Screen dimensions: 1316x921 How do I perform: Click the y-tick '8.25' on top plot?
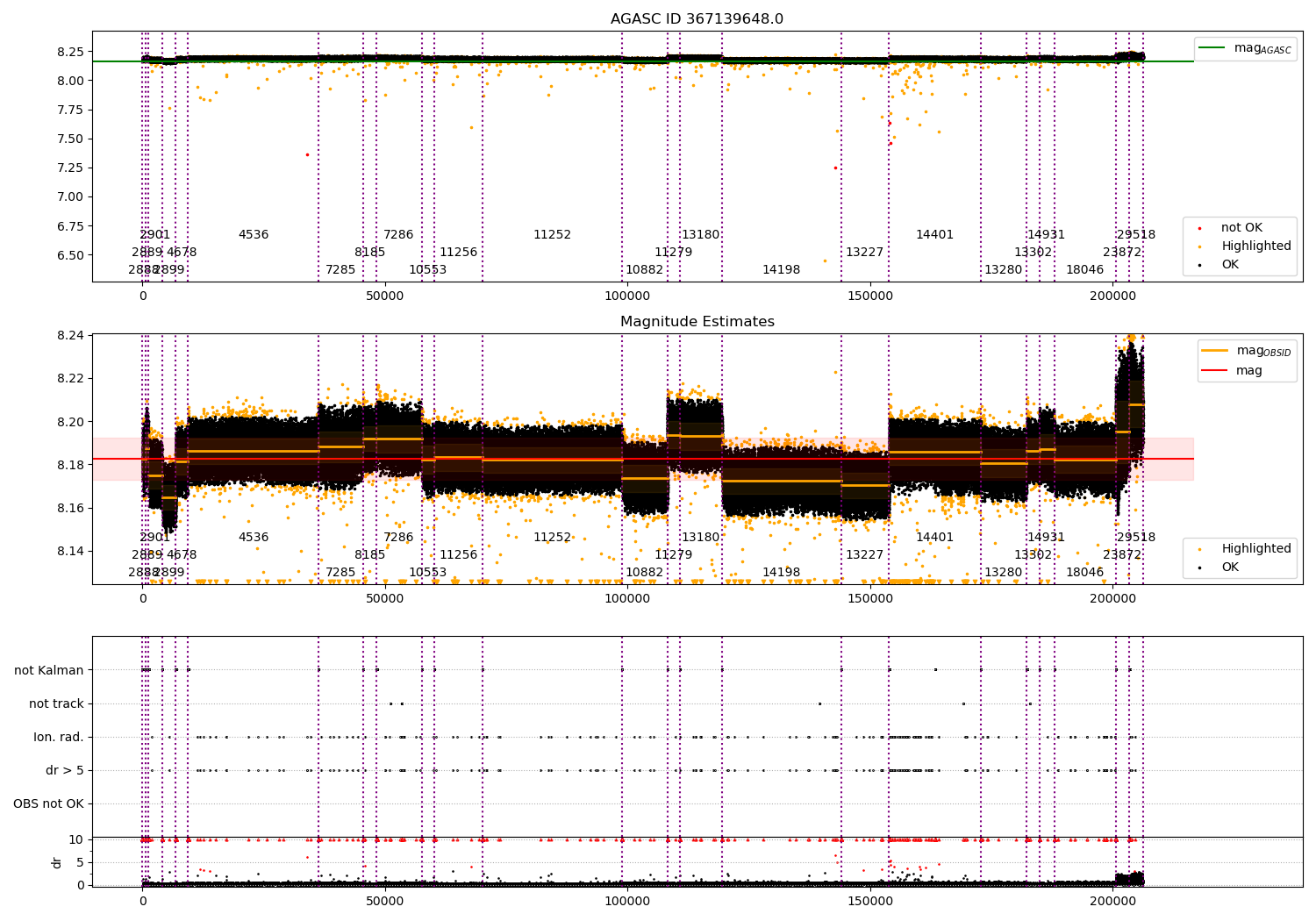tap(70, 52)
